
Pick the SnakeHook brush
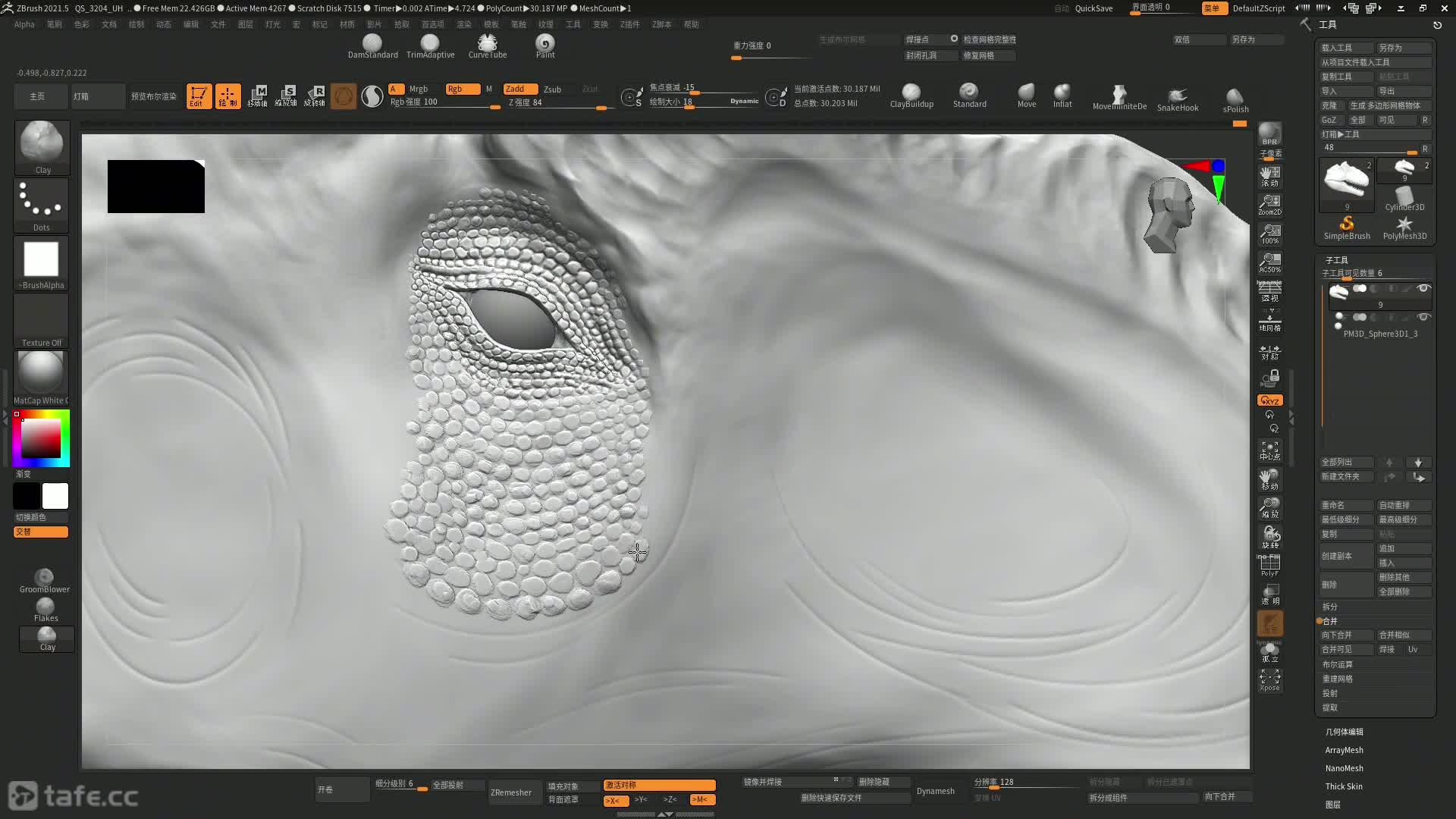coord(1178,99)
